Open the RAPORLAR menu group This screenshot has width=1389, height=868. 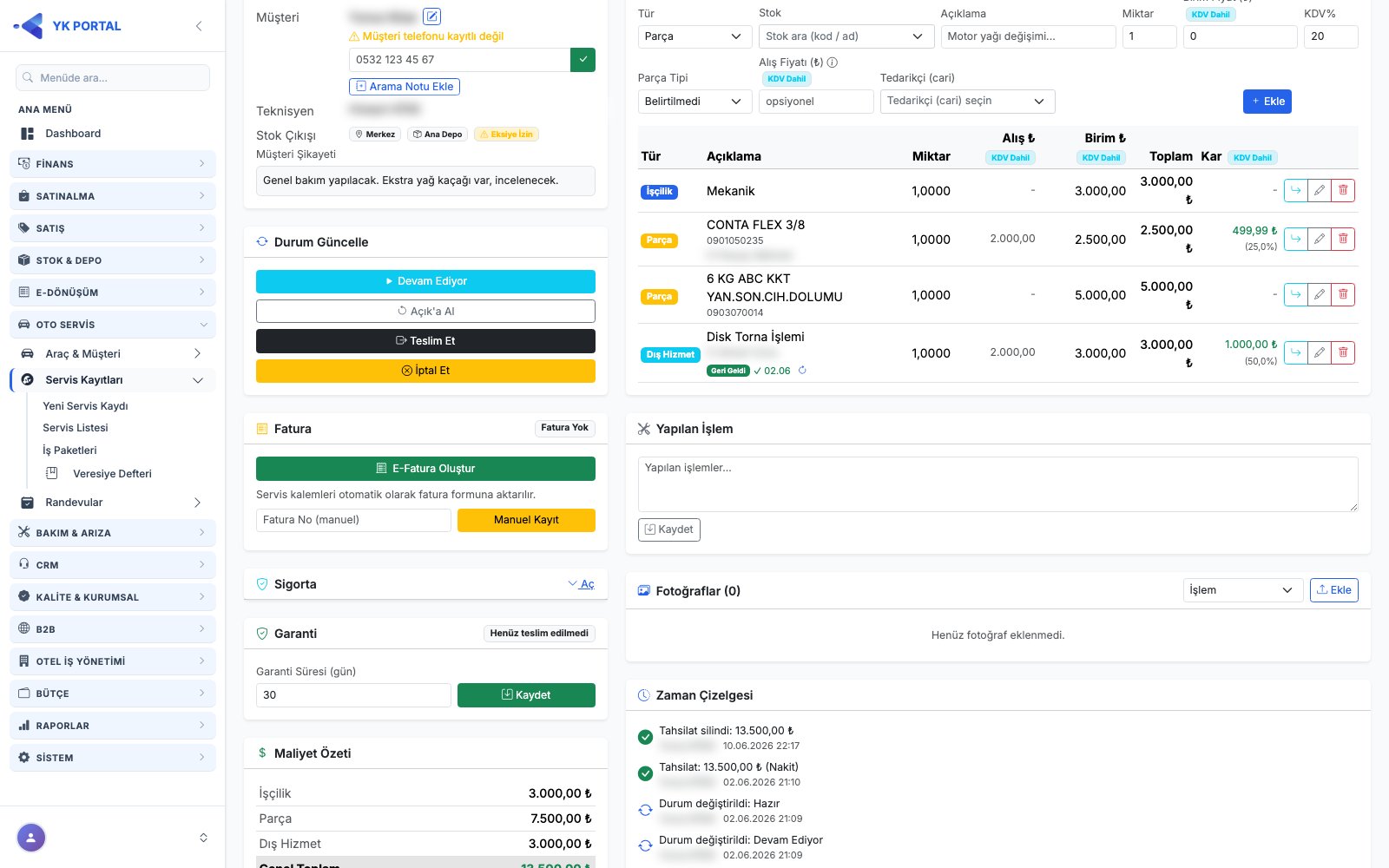tap(113, 726)
